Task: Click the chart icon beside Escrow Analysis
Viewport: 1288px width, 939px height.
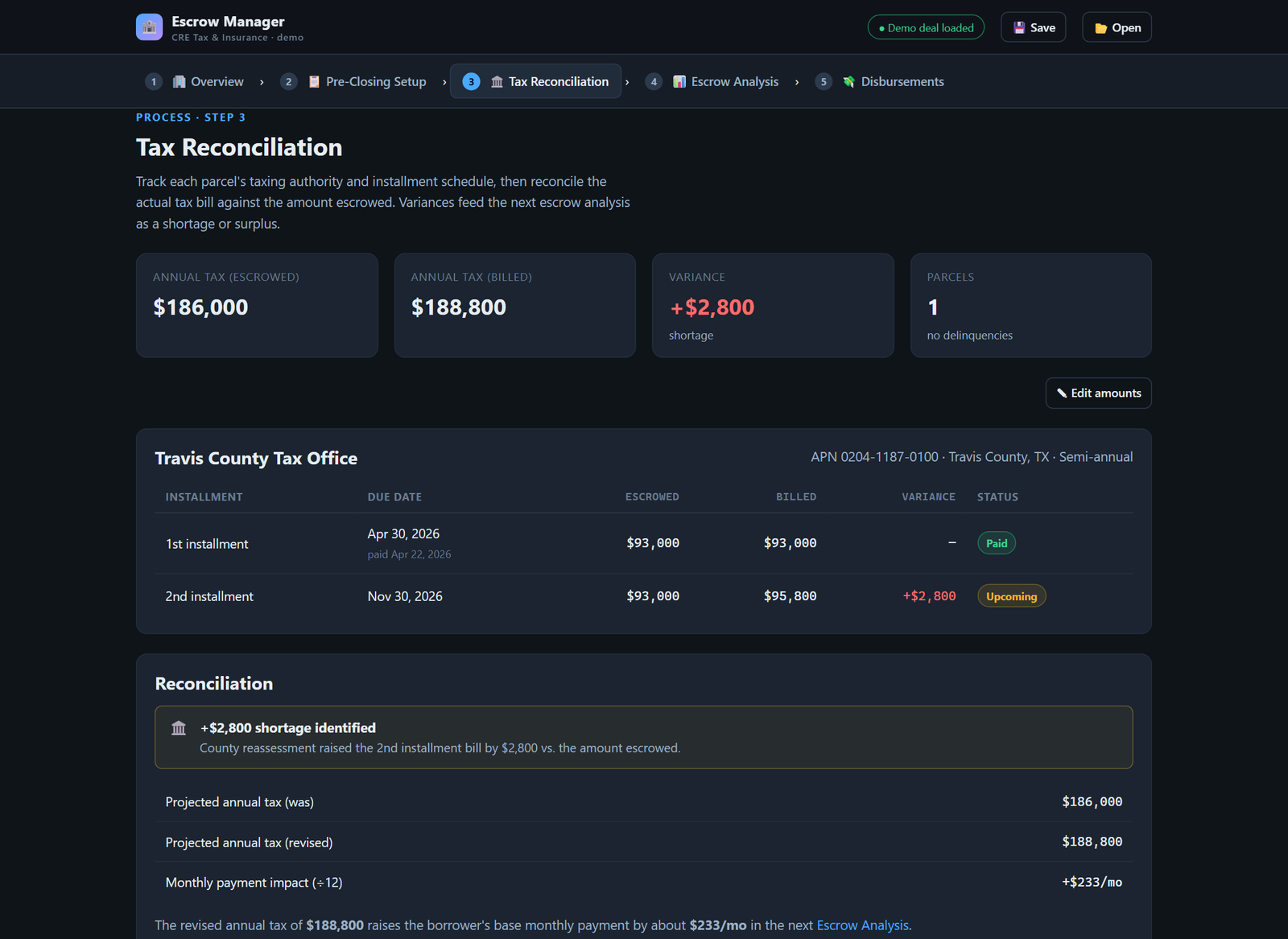Action: tap(679, 81)
